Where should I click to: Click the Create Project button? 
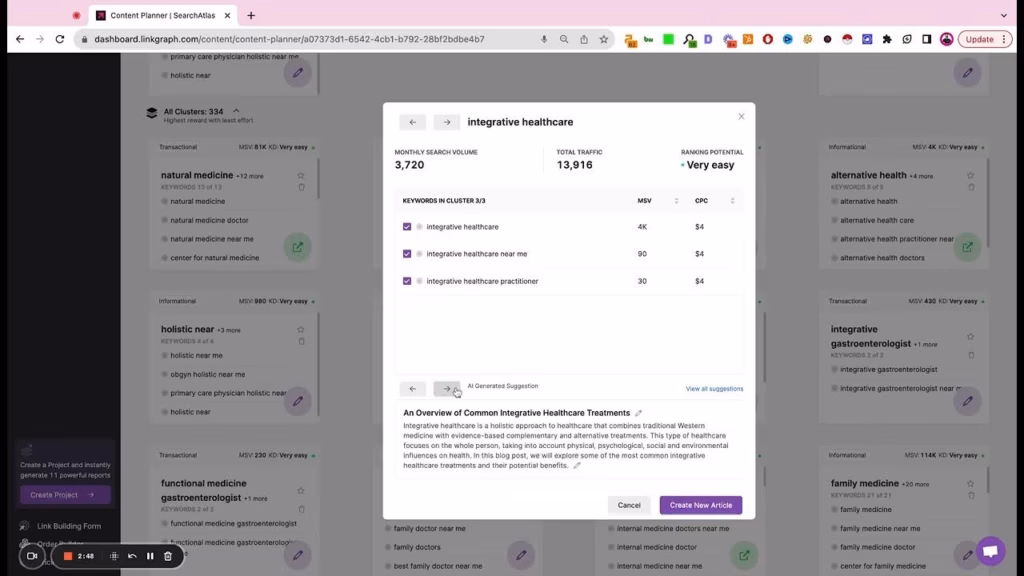65,494
